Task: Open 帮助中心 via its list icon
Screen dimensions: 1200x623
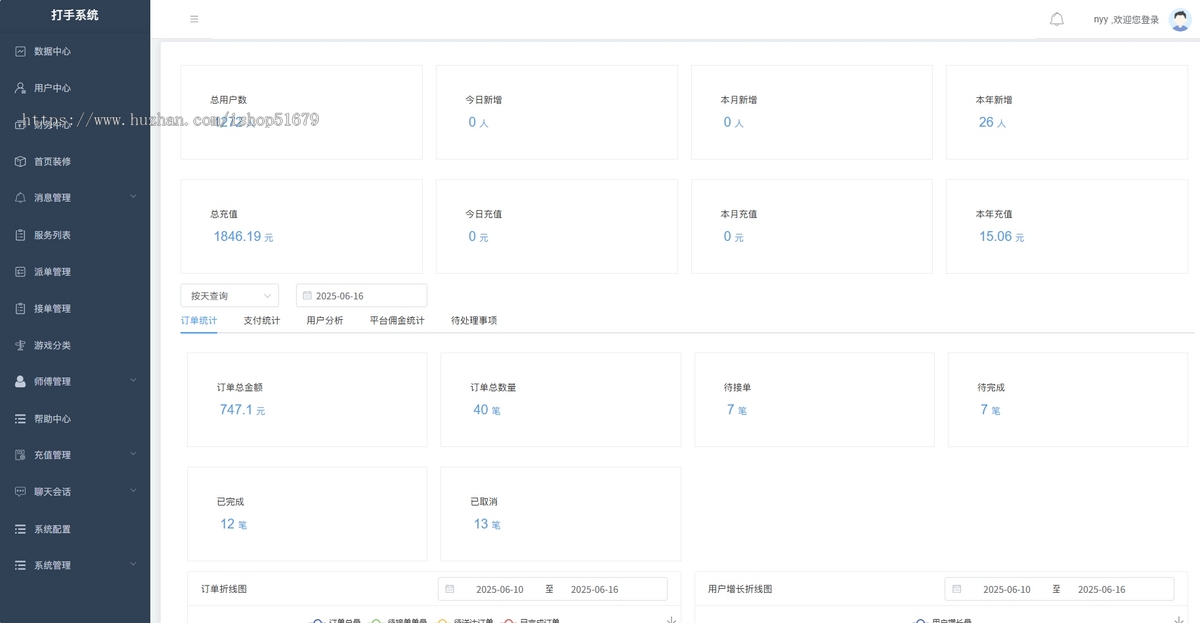Action: tap(20, 419)
